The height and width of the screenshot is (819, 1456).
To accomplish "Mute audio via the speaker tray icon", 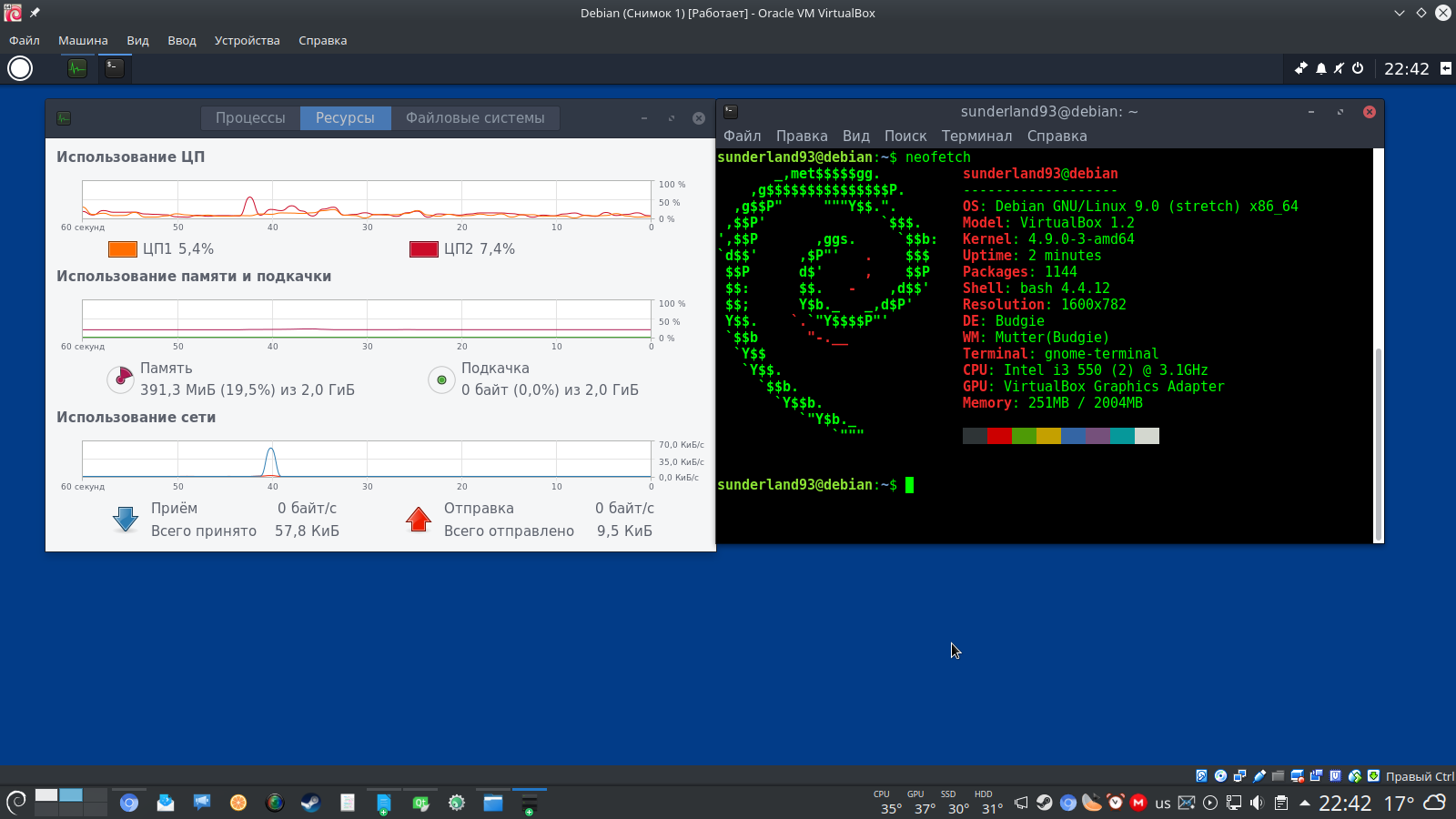I will [1257, 804].
